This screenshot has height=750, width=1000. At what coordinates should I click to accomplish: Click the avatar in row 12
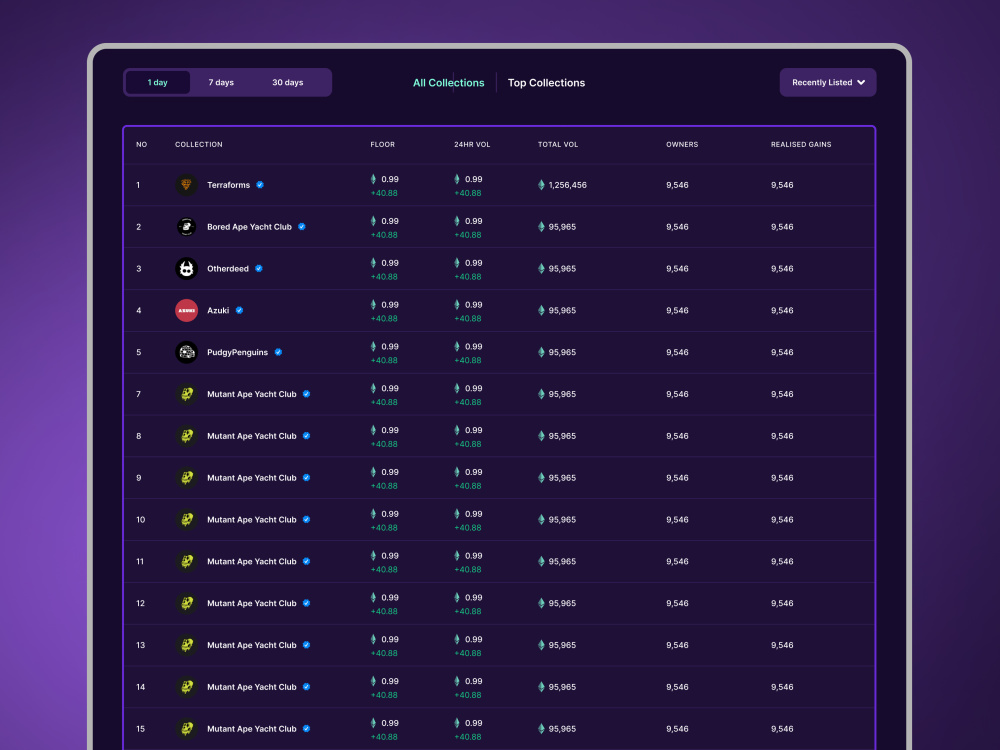pyautogui.click(x=186, y=603)
